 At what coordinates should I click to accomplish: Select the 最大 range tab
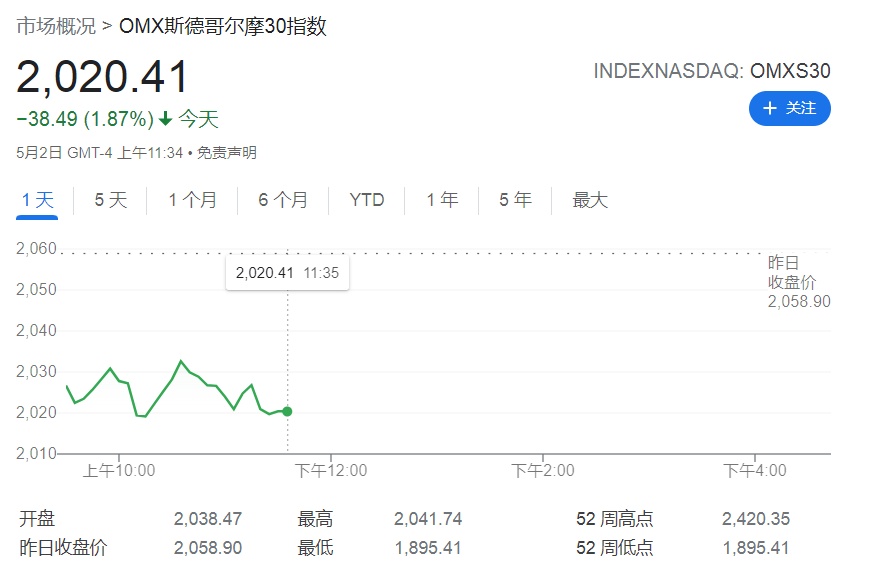point(590,200)
